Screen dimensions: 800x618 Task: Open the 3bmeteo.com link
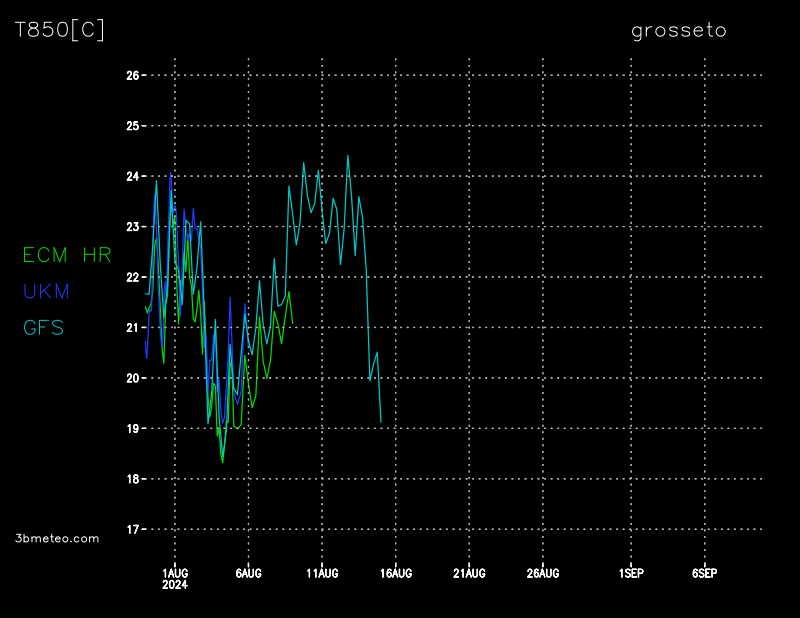click(x=57, y=538)
